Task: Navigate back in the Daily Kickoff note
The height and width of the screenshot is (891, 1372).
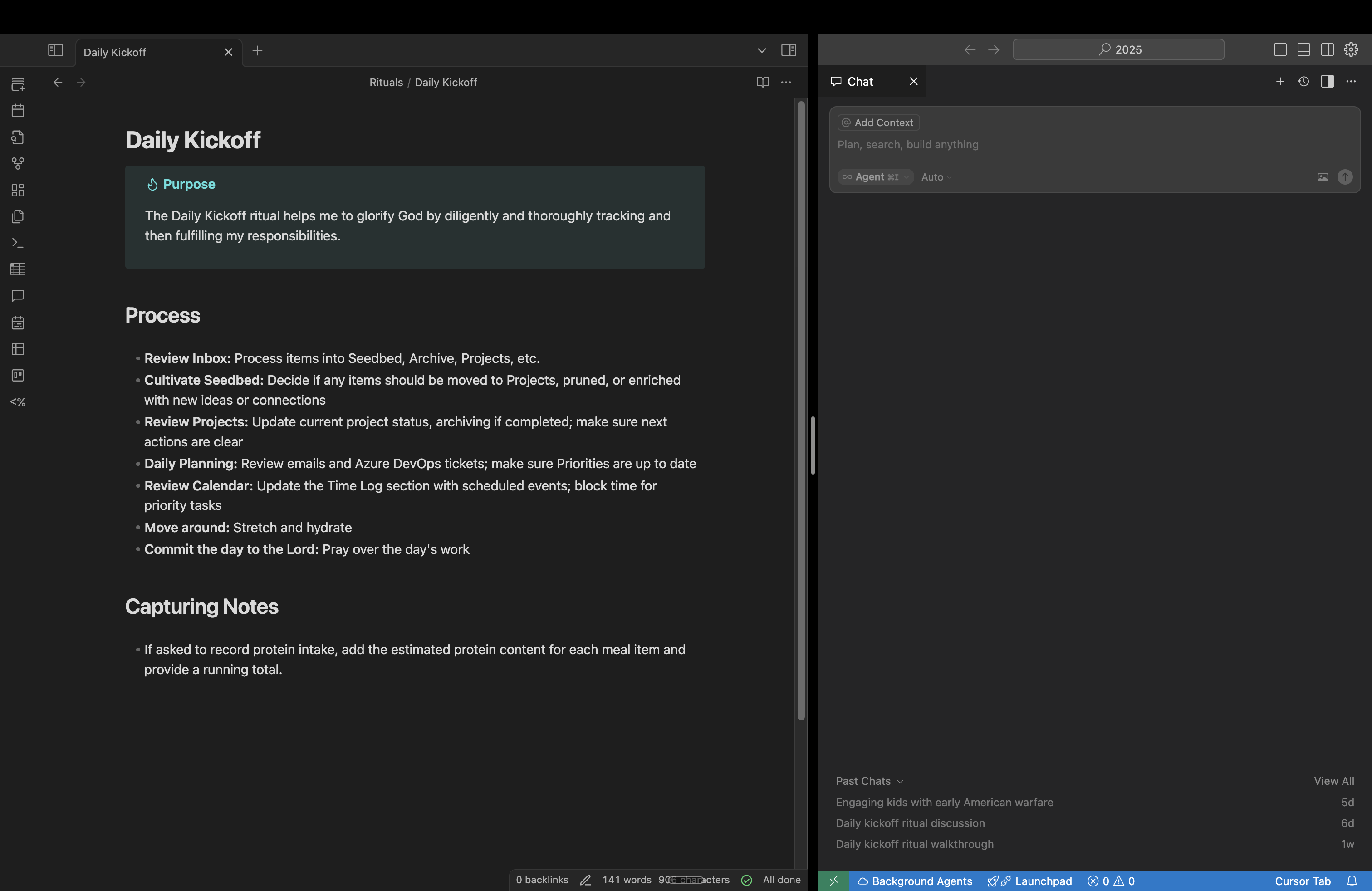Action: (x=58, y=83)
